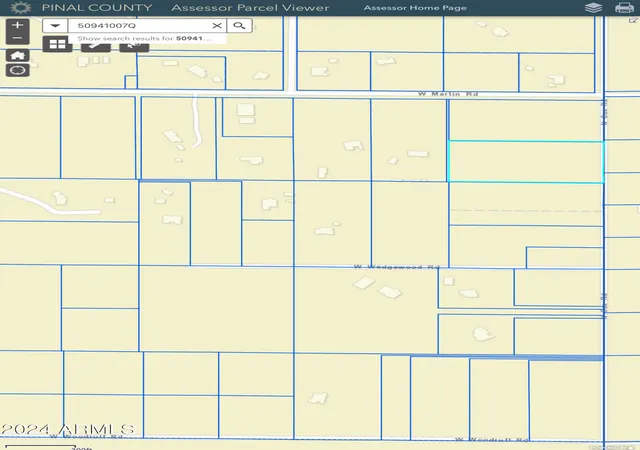Find my location with the circle button

(x=18, y=70)
